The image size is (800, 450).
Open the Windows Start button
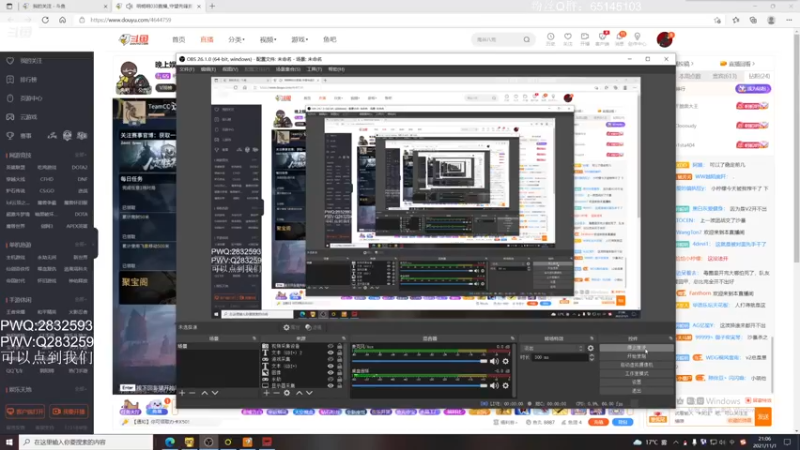tap(9, 442)
